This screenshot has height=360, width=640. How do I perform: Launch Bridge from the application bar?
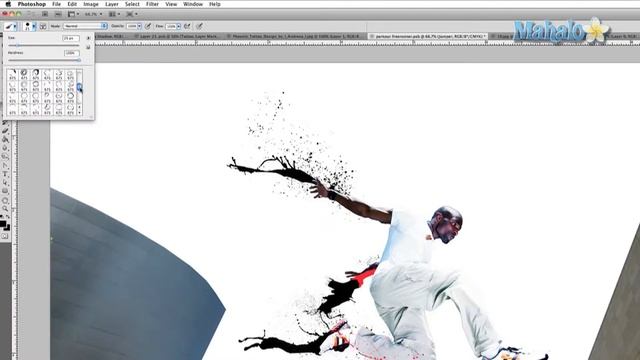(x=45, y=14)
